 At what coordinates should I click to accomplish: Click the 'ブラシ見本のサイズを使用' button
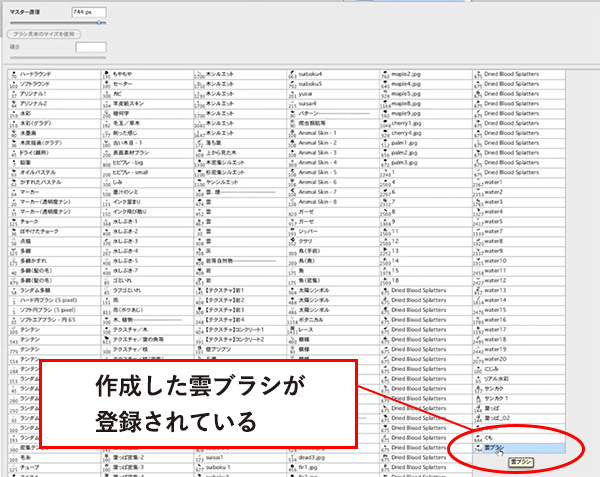point(44,34)
